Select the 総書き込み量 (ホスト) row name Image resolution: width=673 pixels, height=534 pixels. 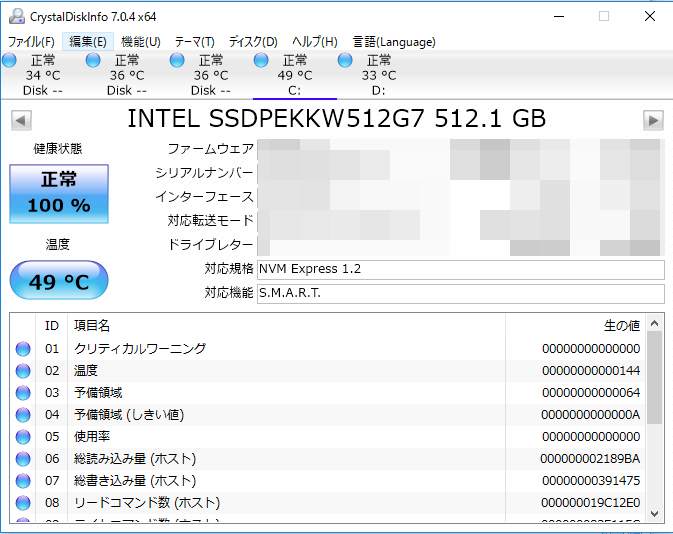(x=135, y=481)
